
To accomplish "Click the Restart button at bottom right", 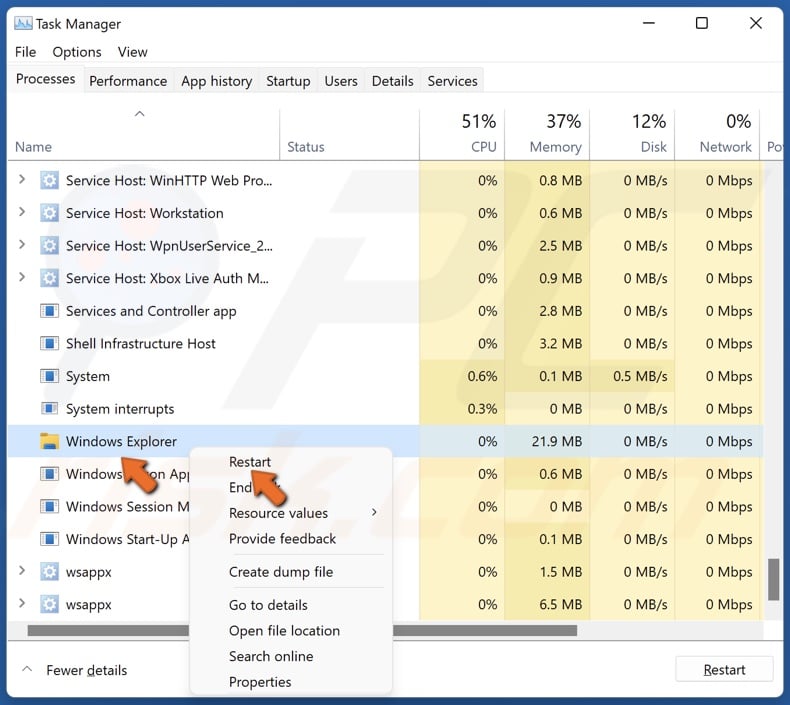I will click(x=724, y=670).
